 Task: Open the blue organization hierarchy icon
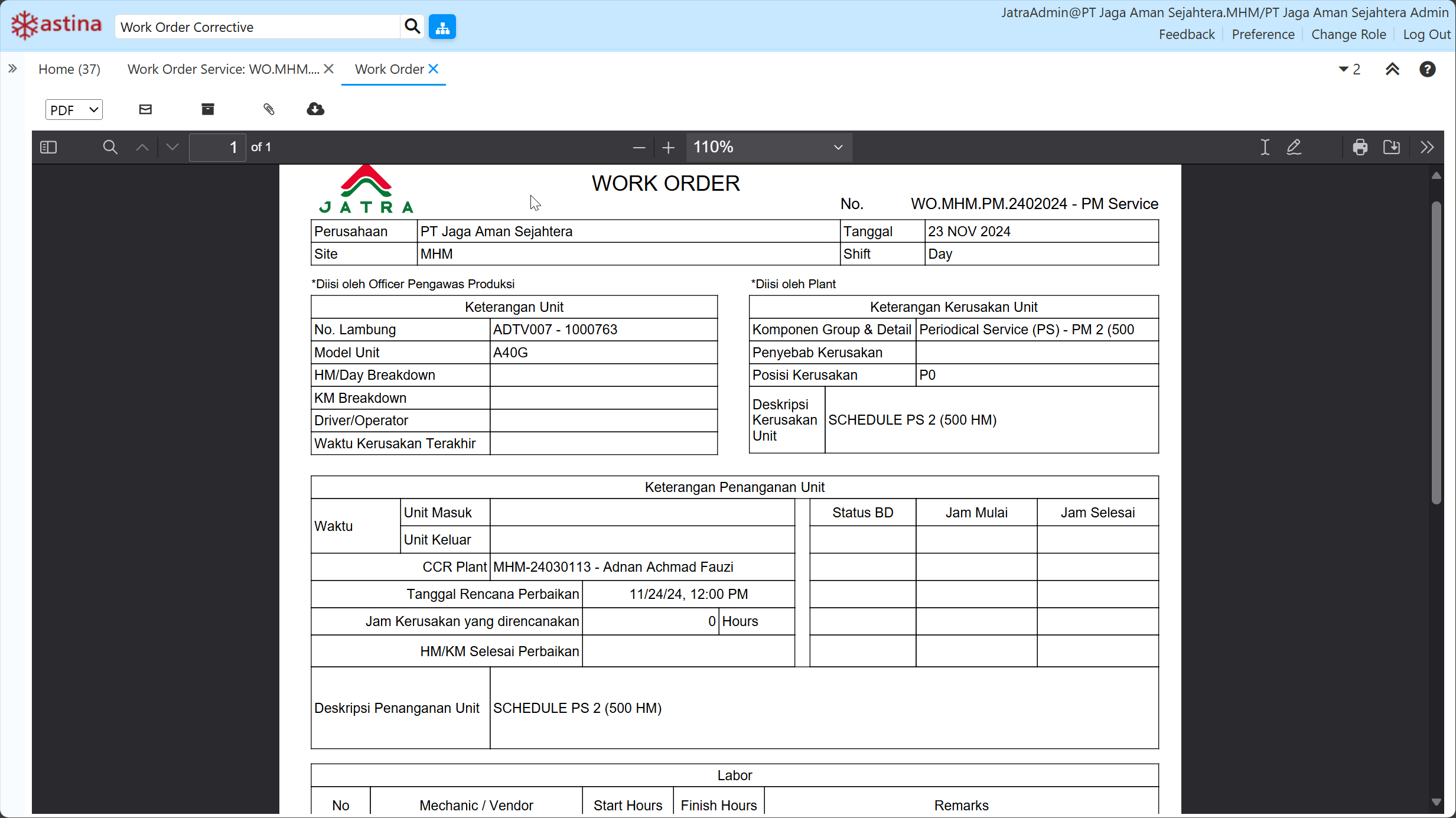(442, 27)
